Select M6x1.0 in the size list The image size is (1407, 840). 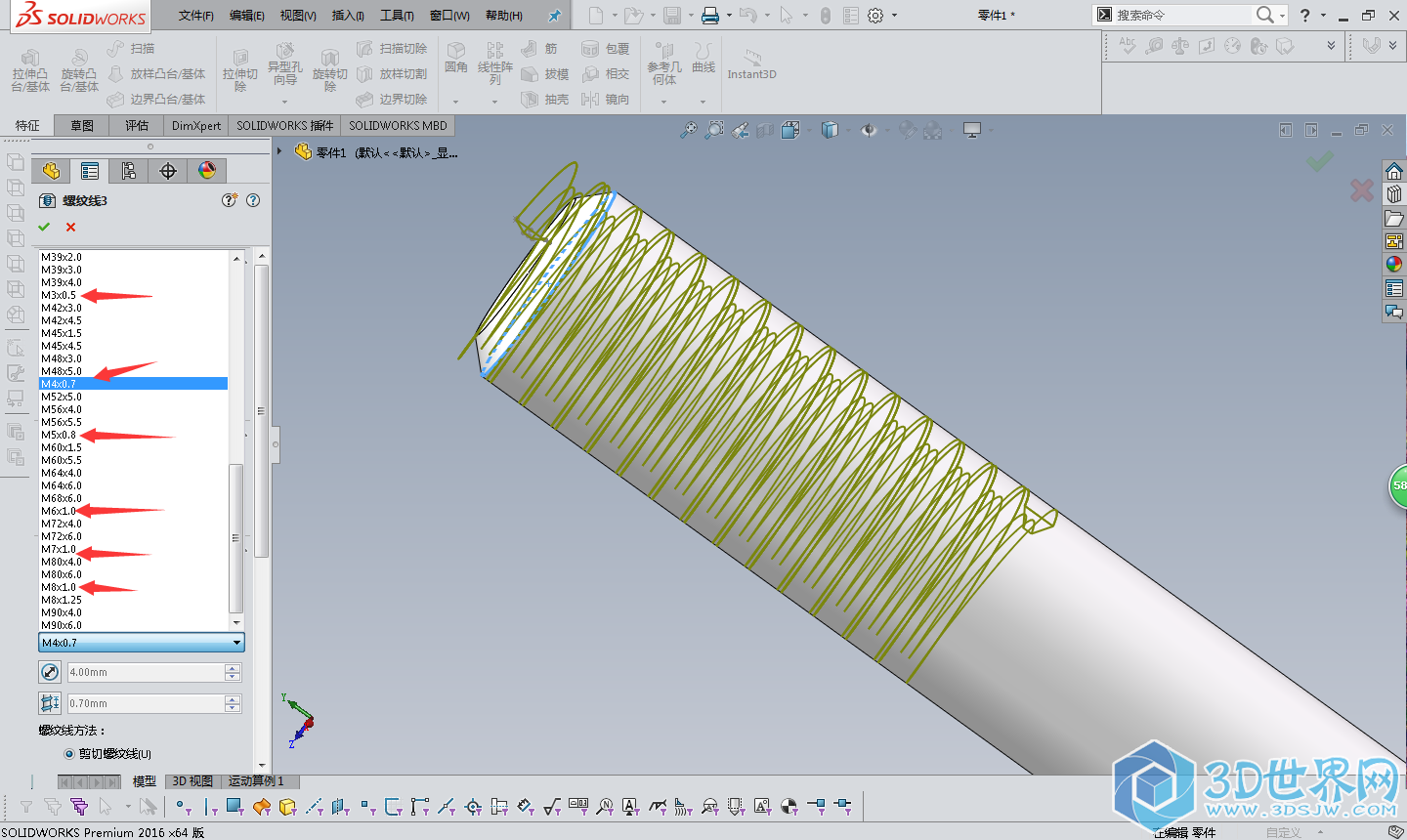point(134,511)
